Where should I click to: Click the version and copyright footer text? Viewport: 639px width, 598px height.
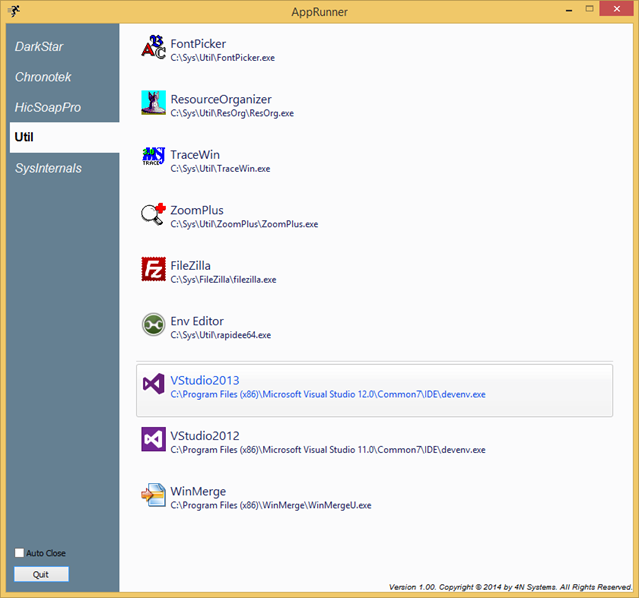(x=510, y=587)
